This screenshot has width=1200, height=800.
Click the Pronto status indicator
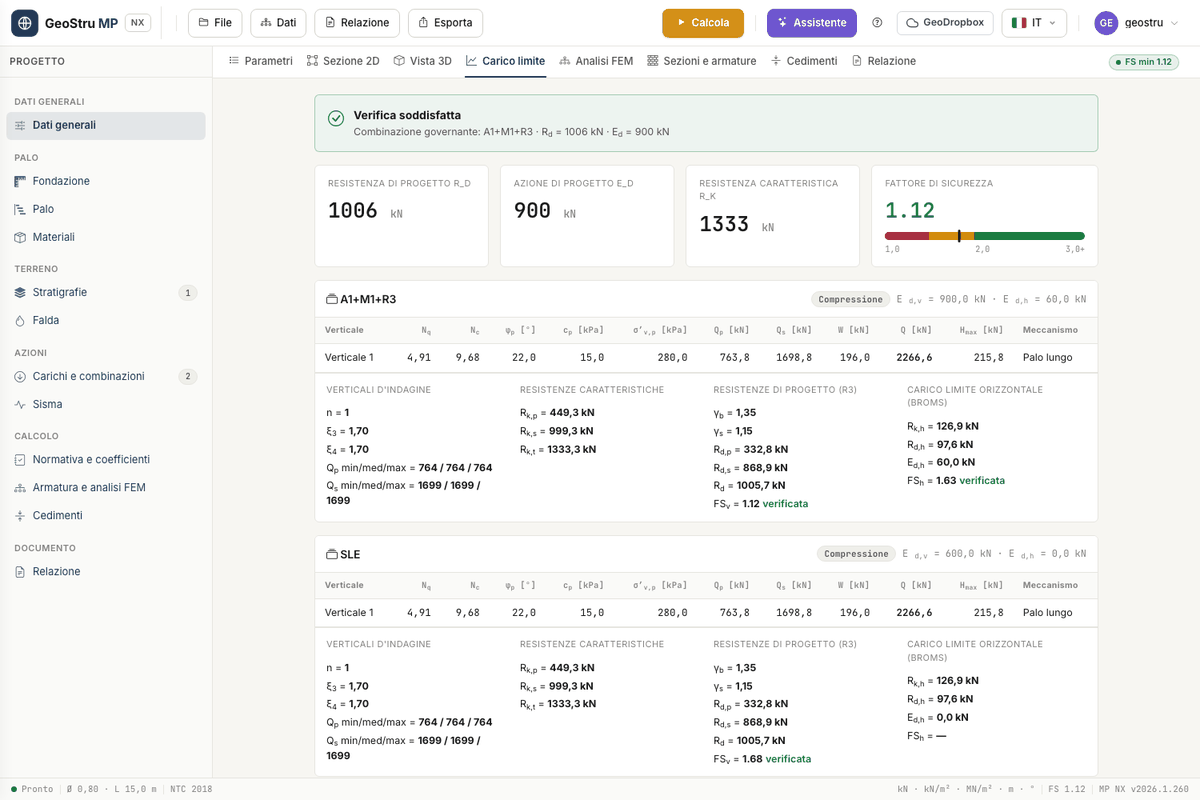[32, 789]
